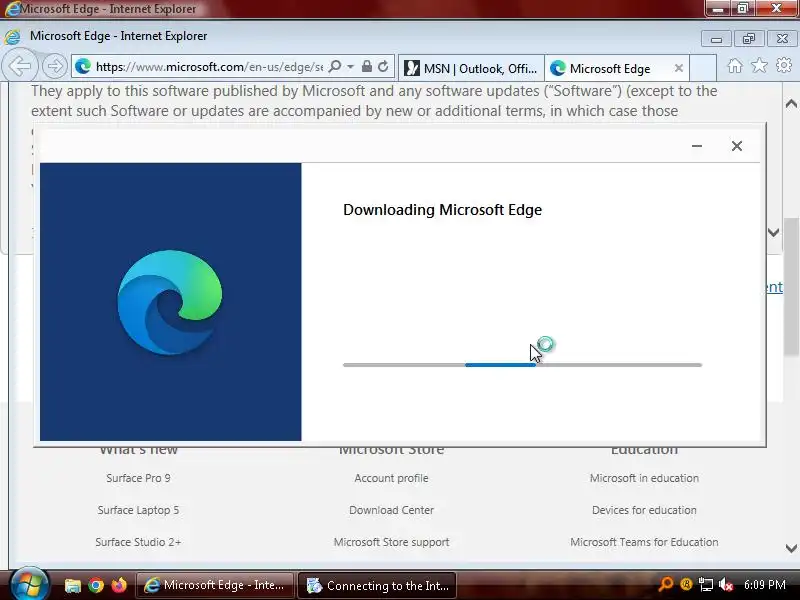Screen dimensions: 800x600
Task: Click the security lock icon
Action: point(366,66)
